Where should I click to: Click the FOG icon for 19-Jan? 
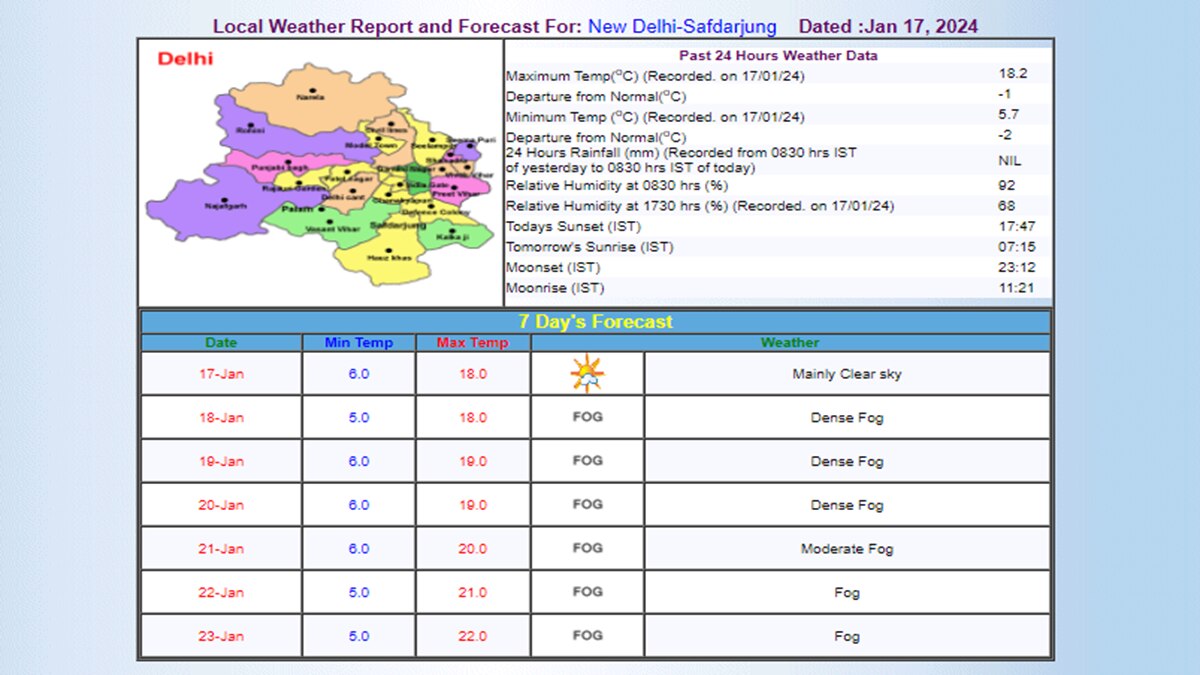point(586,461)
